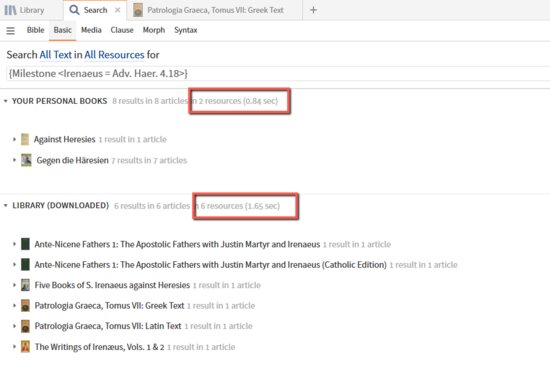Choose Bible search type
The image size is (550, 378).
tap(35, 30)
